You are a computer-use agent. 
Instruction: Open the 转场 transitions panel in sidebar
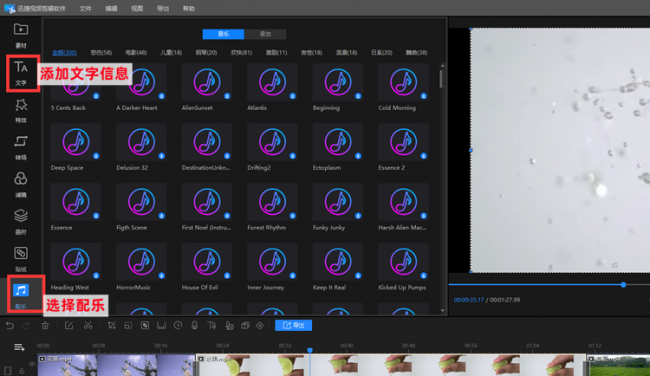point(21,148)
